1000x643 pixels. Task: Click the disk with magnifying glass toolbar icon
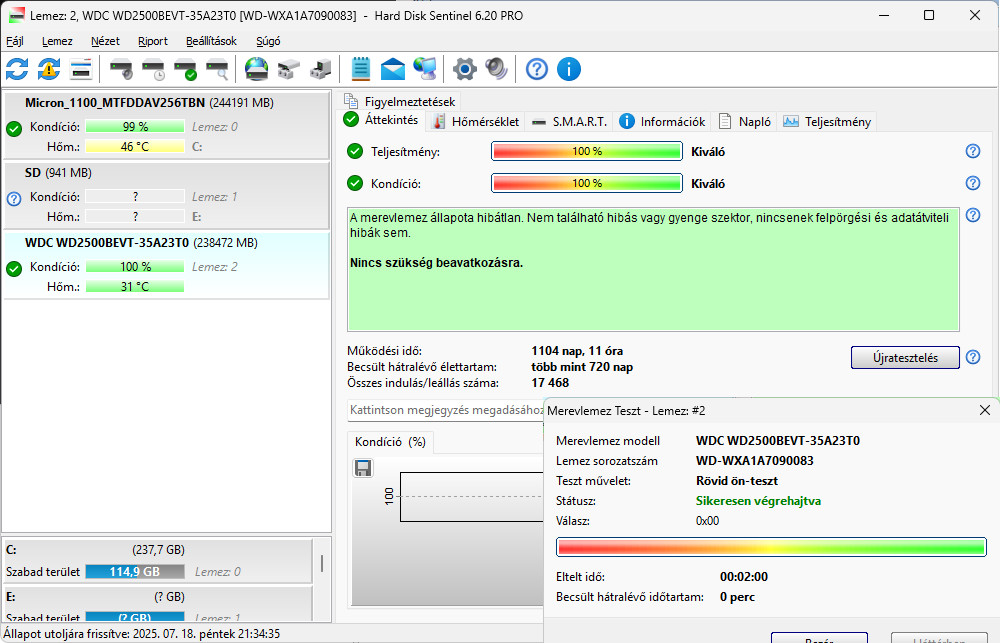(x=217, y=69)
